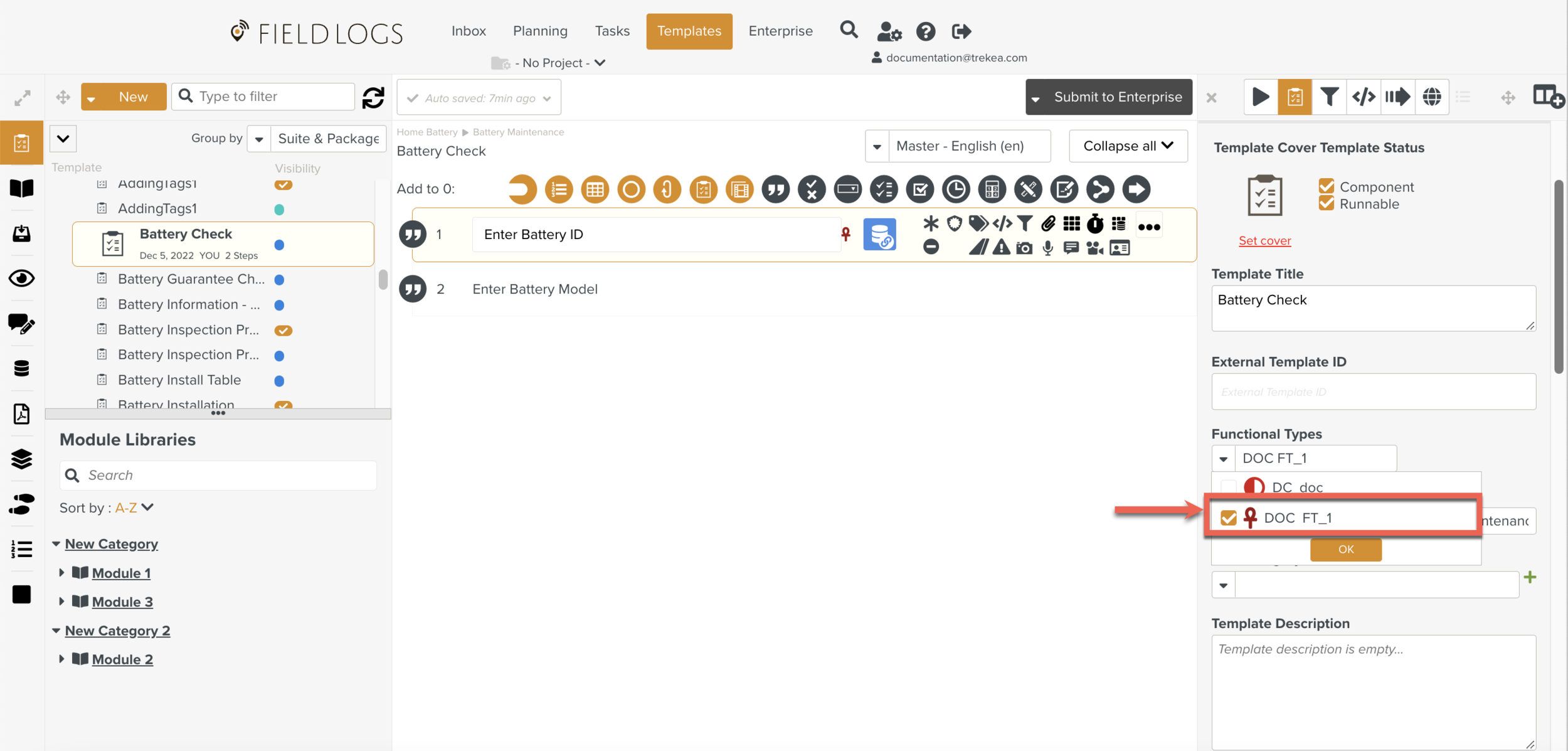
Task: Click the Play/run template icon
Action: click(1260, 97)
